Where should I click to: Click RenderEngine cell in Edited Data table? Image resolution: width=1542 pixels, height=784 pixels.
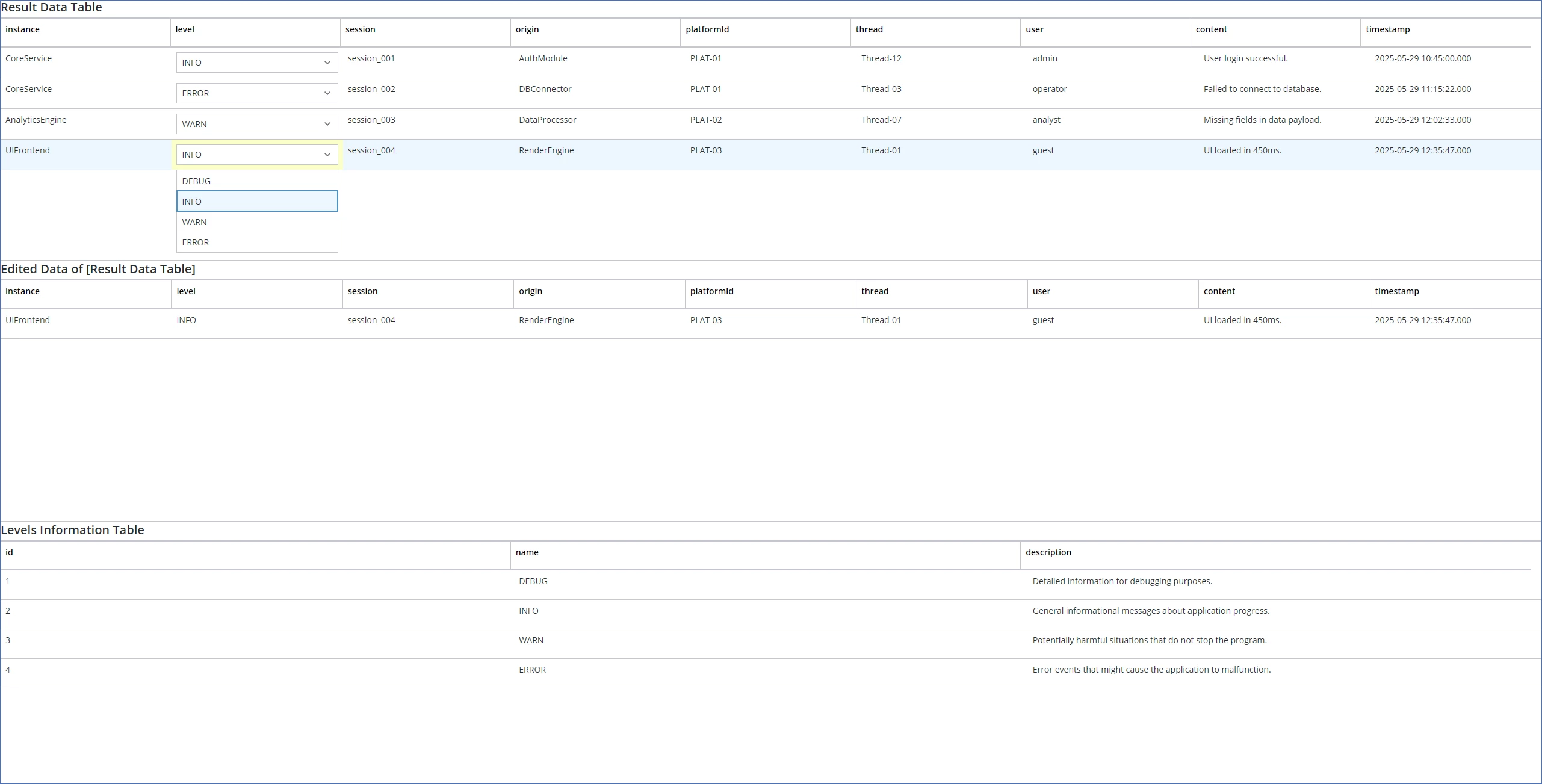tap(546, 320)
